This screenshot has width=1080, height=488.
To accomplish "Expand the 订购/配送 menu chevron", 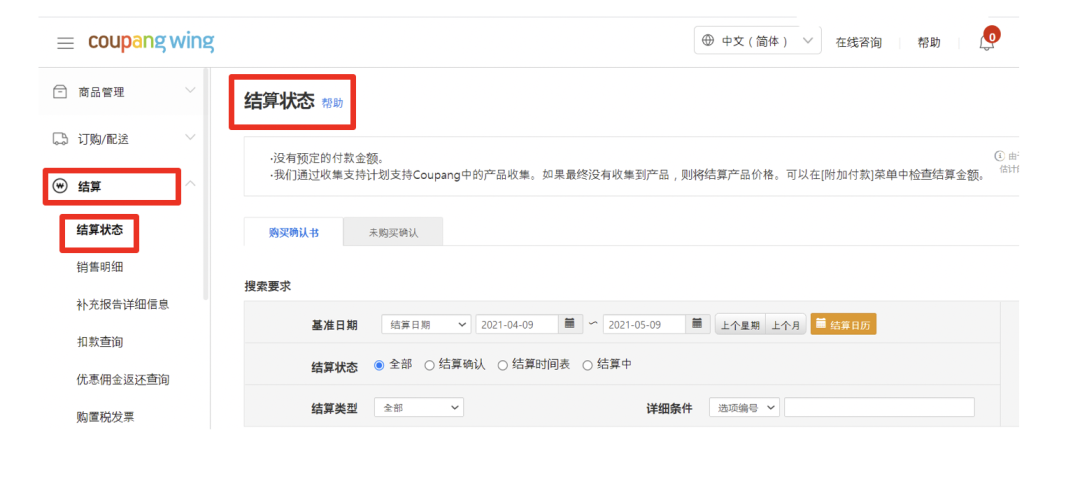I will [x=190, y=138].
